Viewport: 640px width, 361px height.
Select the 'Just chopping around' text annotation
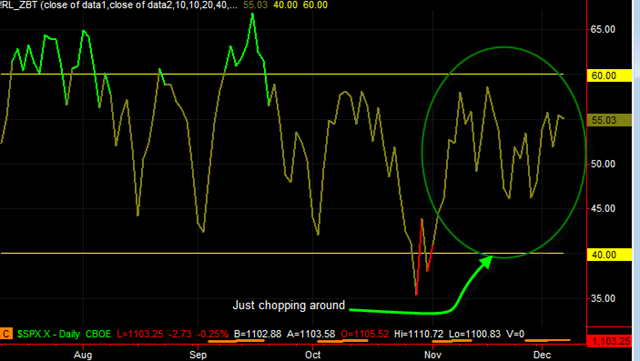pos(289,305)
